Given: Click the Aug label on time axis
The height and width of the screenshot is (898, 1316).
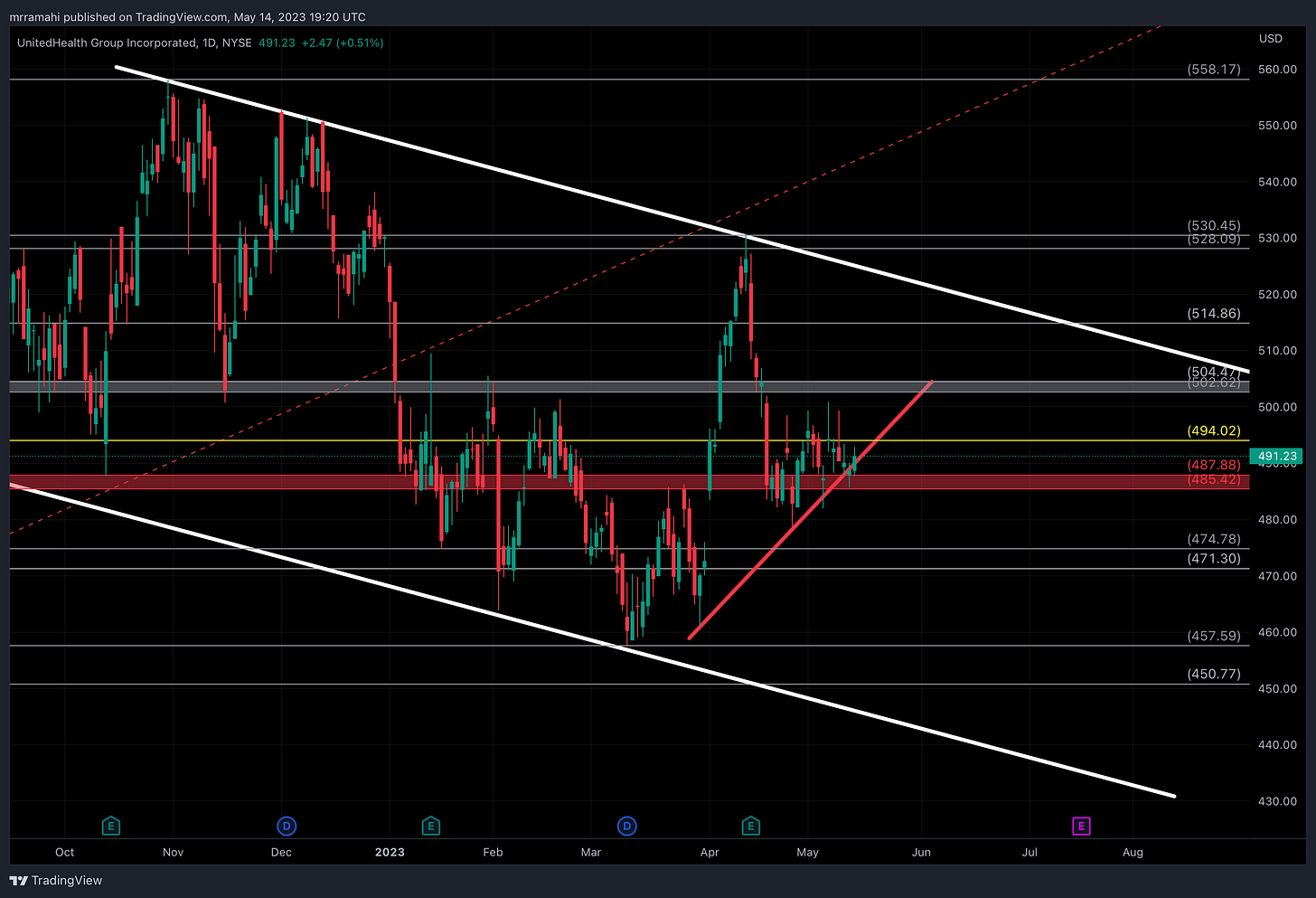Looking at the screenshot, I should pos(1133,852).
